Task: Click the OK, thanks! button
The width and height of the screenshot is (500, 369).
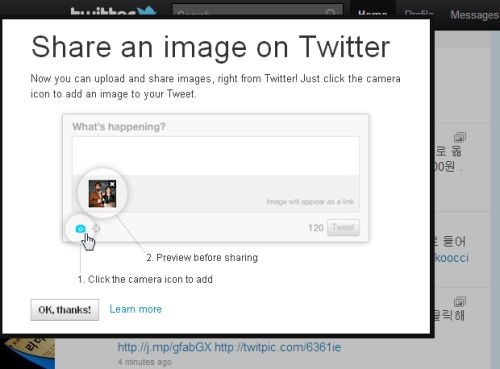Action: (65, 310)
